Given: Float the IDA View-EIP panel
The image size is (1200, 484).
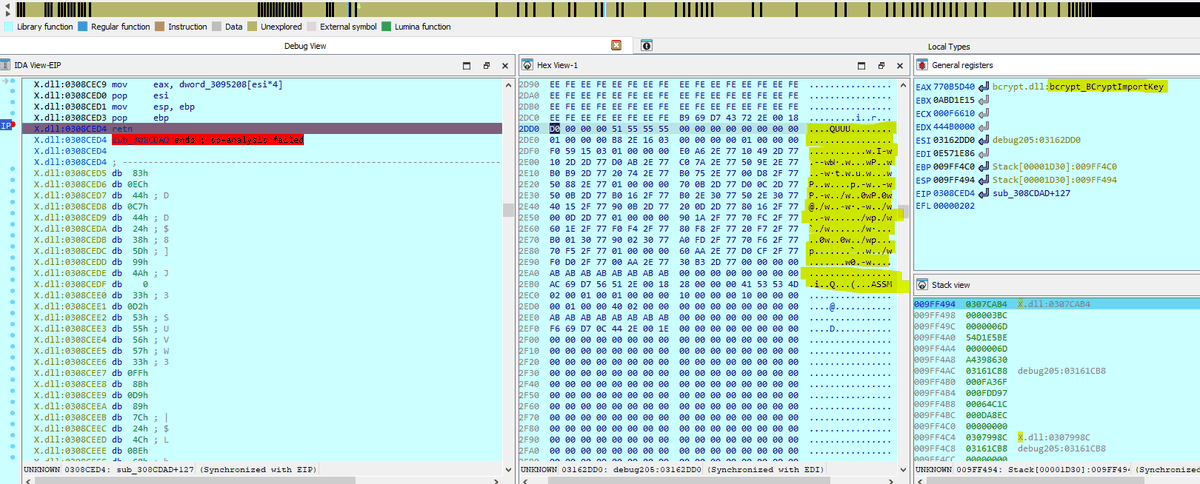Looking at the screenshot, I should tap(488, 65).
